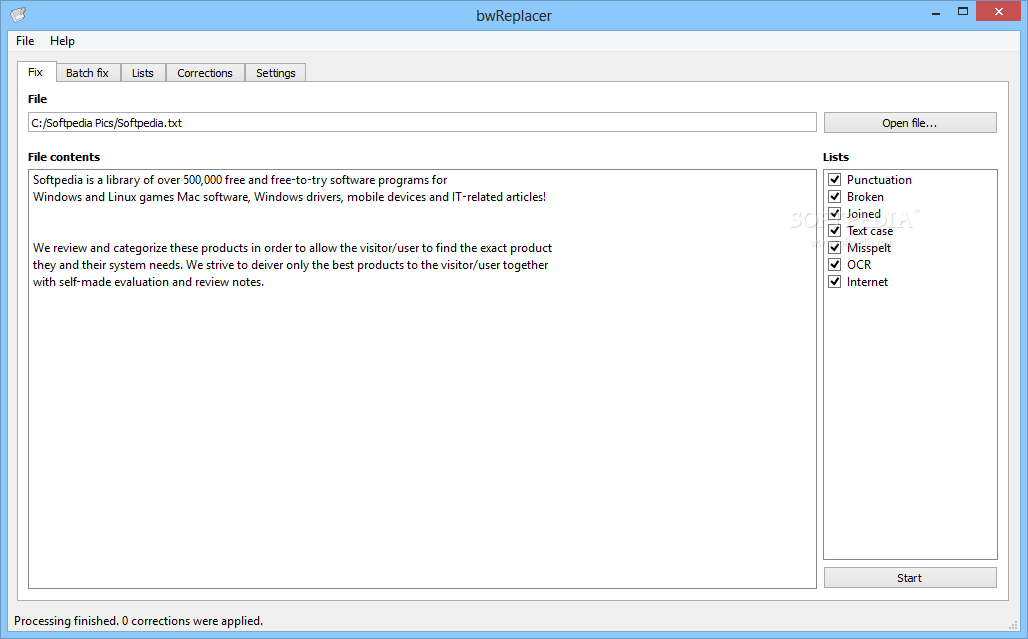Click the line 'with self-made evaluation and review notes.'
Viewport: 1028px width, 639px height.
pos(148,282)
